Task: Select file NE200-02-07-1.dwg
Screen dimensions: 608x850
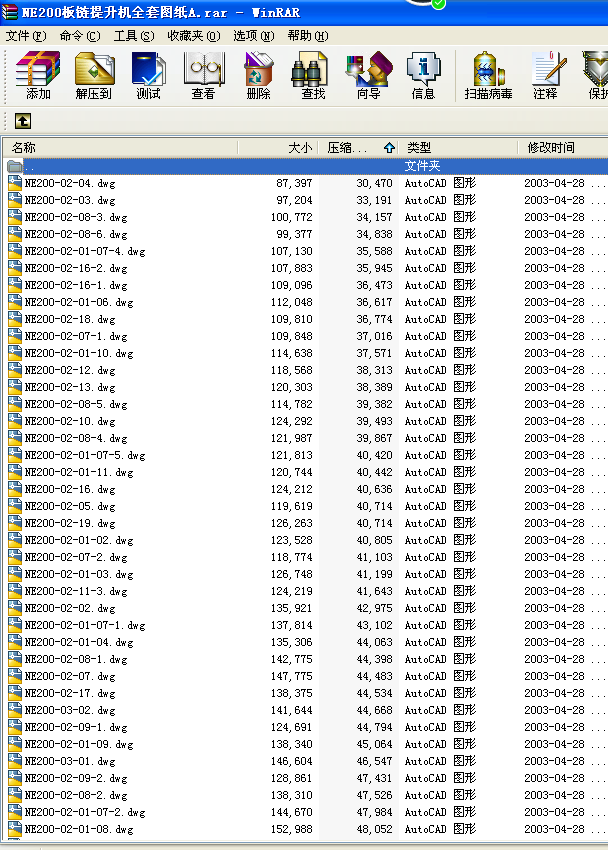Action: [x=76, y=336]
